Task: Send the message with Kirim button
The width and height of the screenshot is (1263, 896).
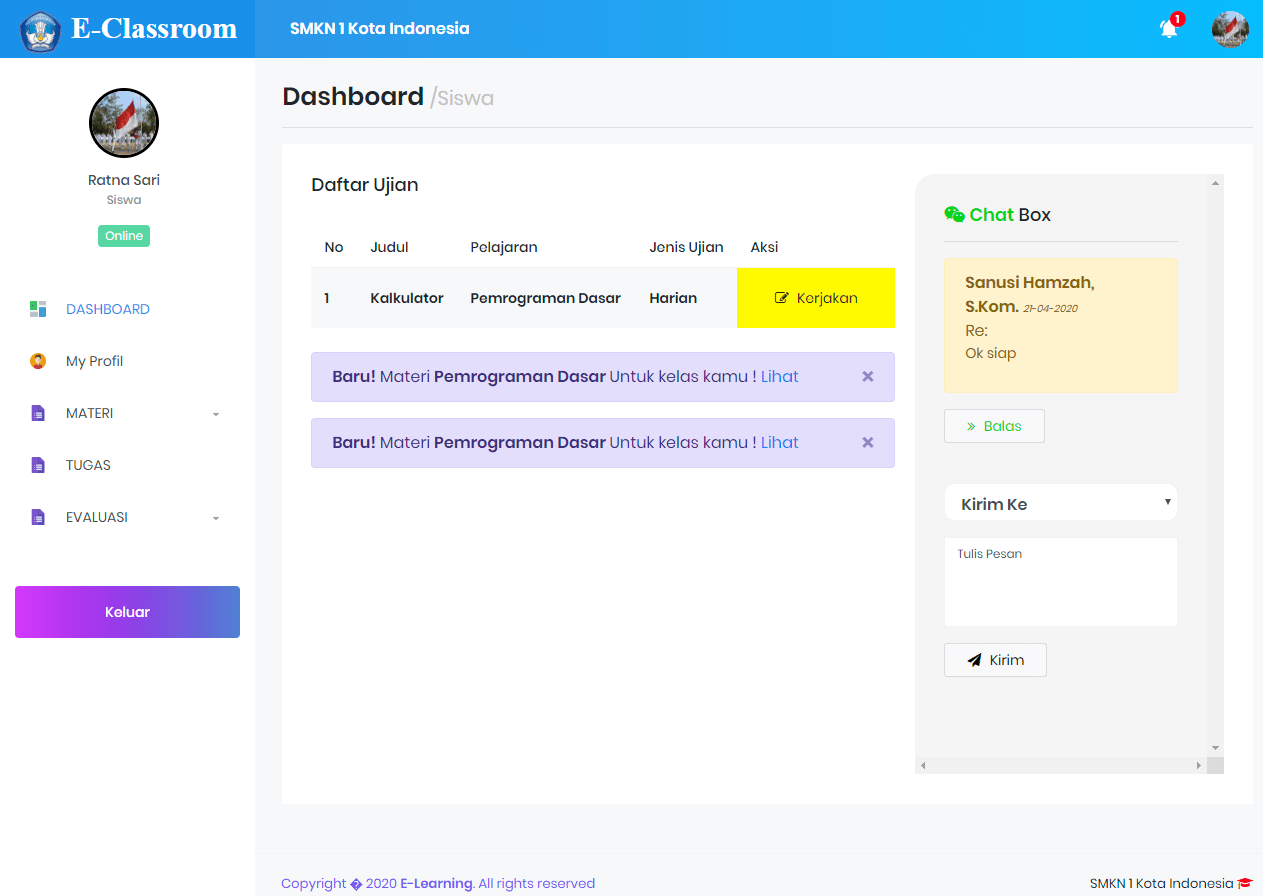Action: (x=995, y=660)
